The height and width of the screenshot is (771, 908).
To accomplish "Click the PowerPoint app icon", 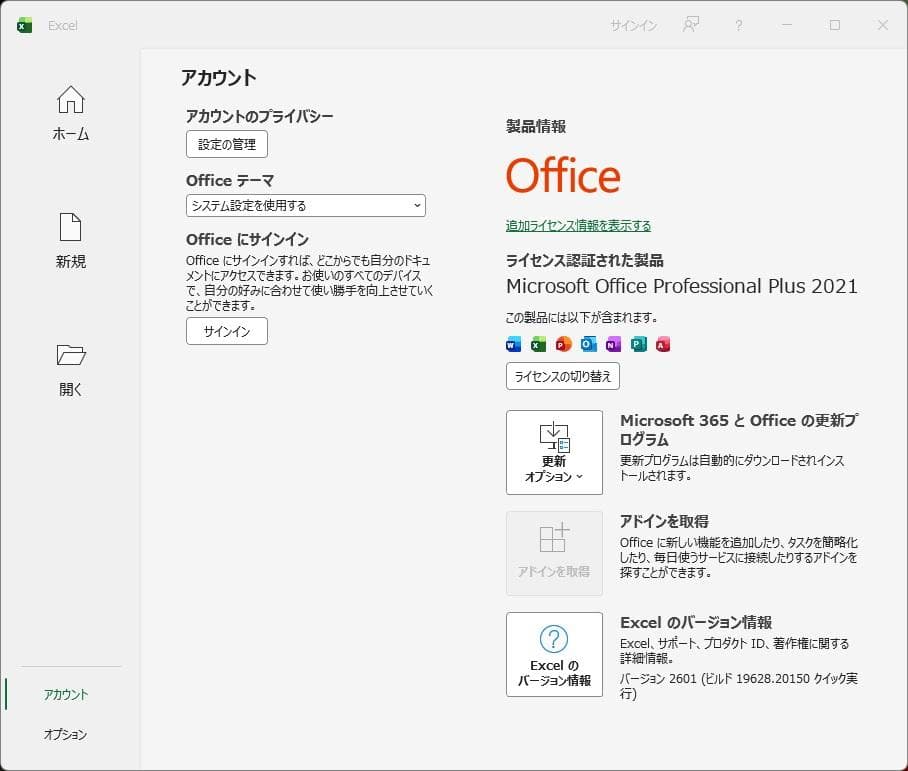I will (561, 343).
